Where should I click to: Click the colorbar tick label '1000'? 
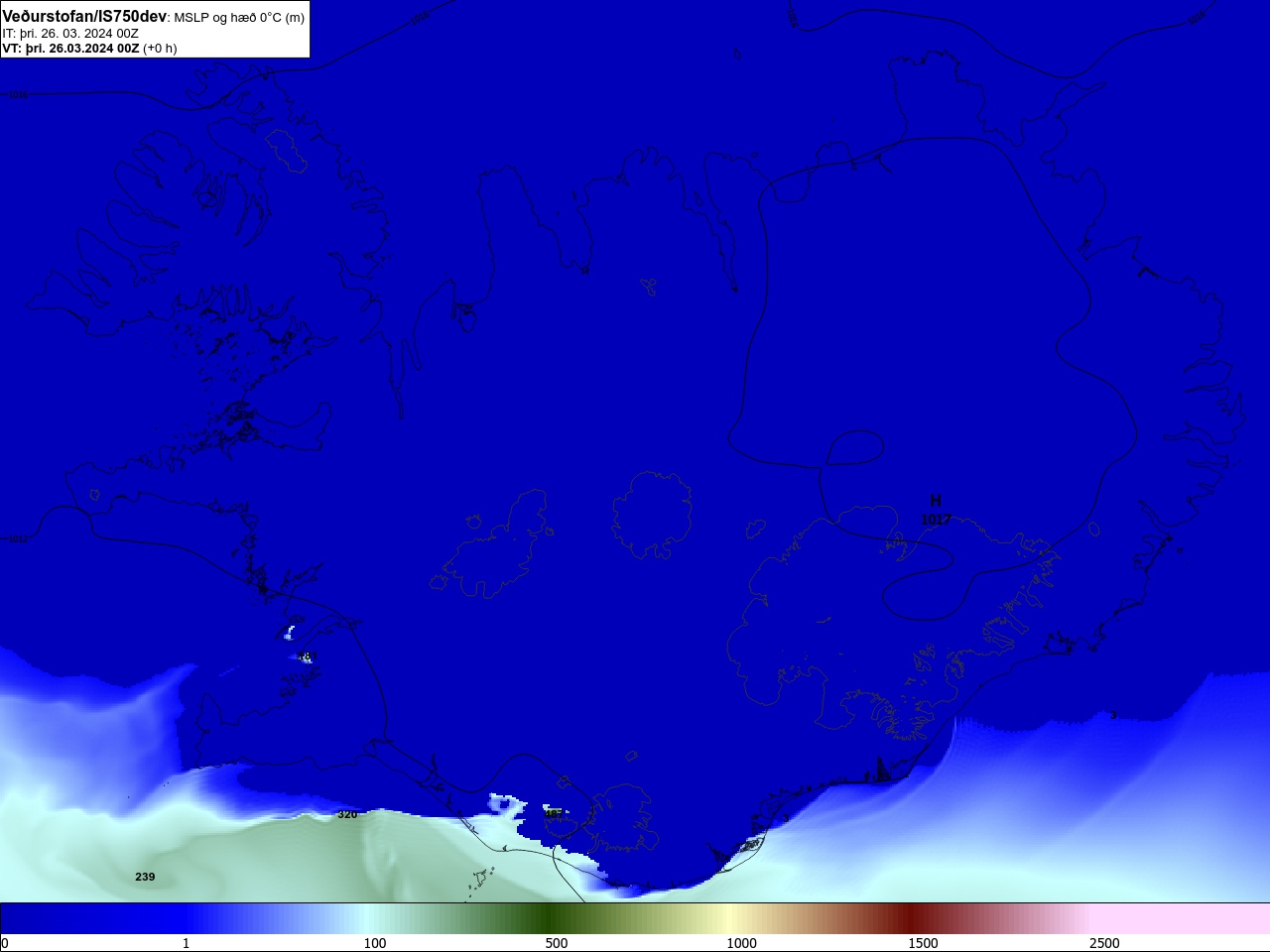tap(741, 943)
